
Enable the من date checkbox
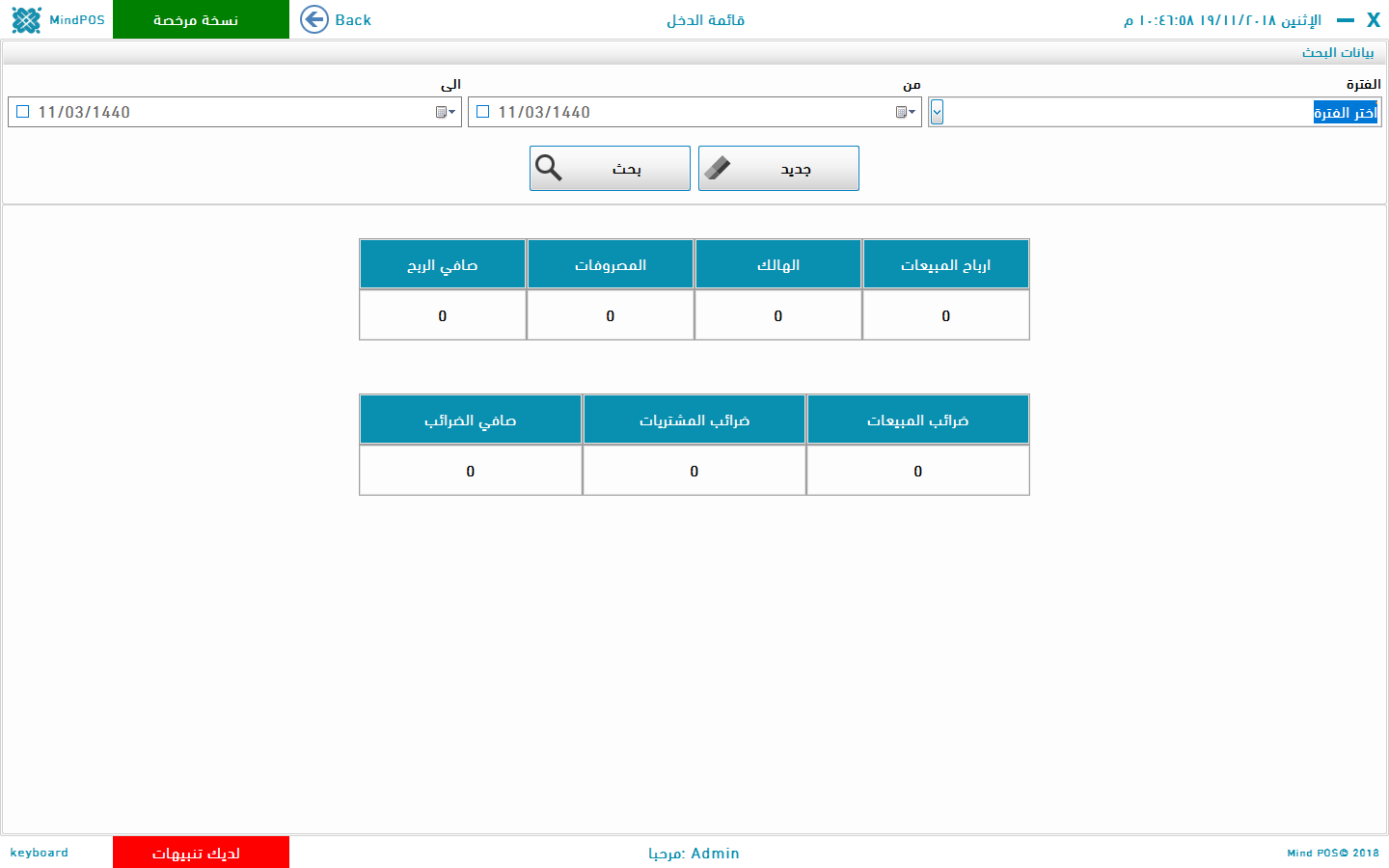pyautogui.click(x=483, y=112)
